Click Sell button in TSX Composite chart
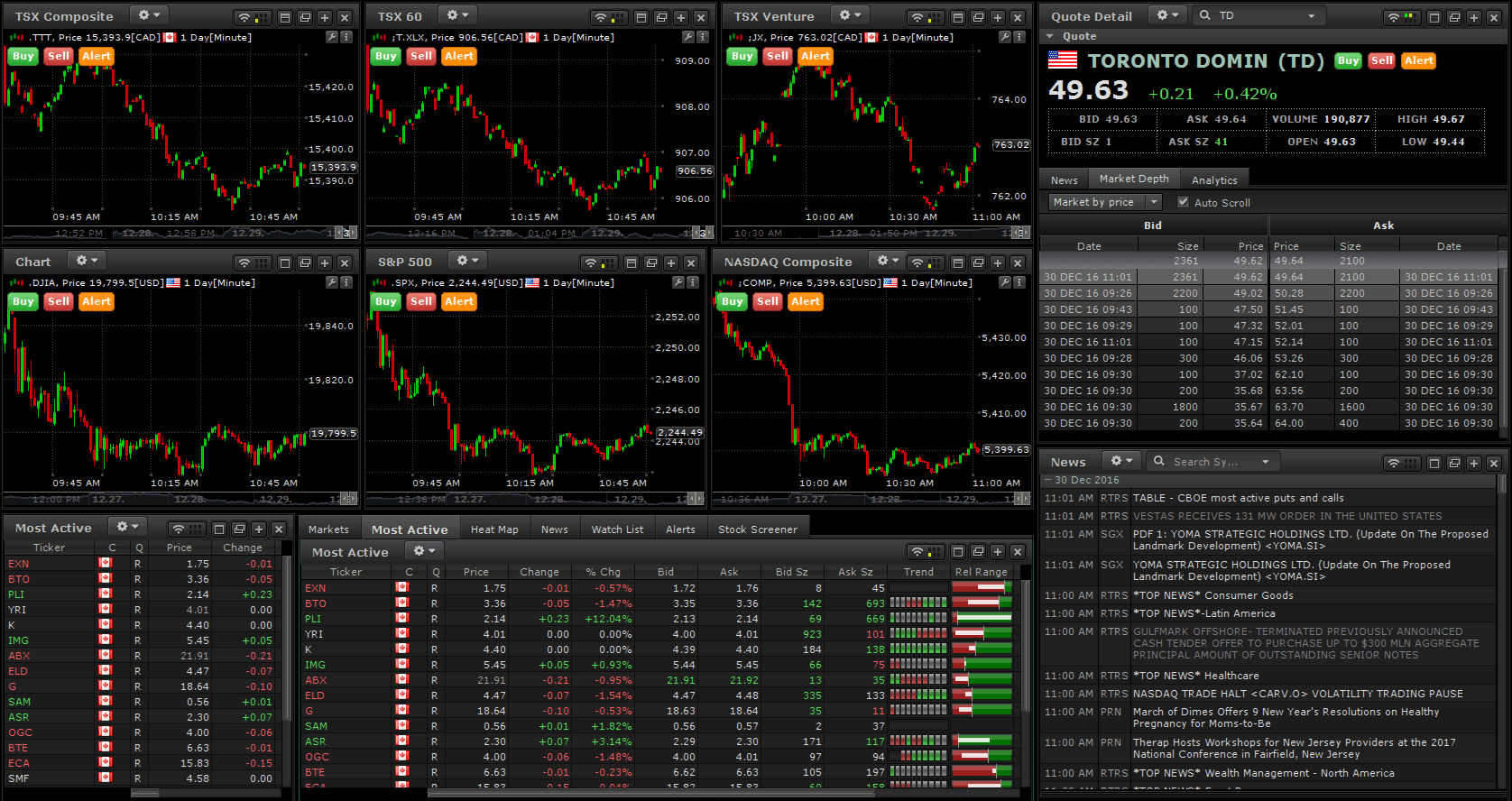The image size is (1512, 801). (59, 56)
